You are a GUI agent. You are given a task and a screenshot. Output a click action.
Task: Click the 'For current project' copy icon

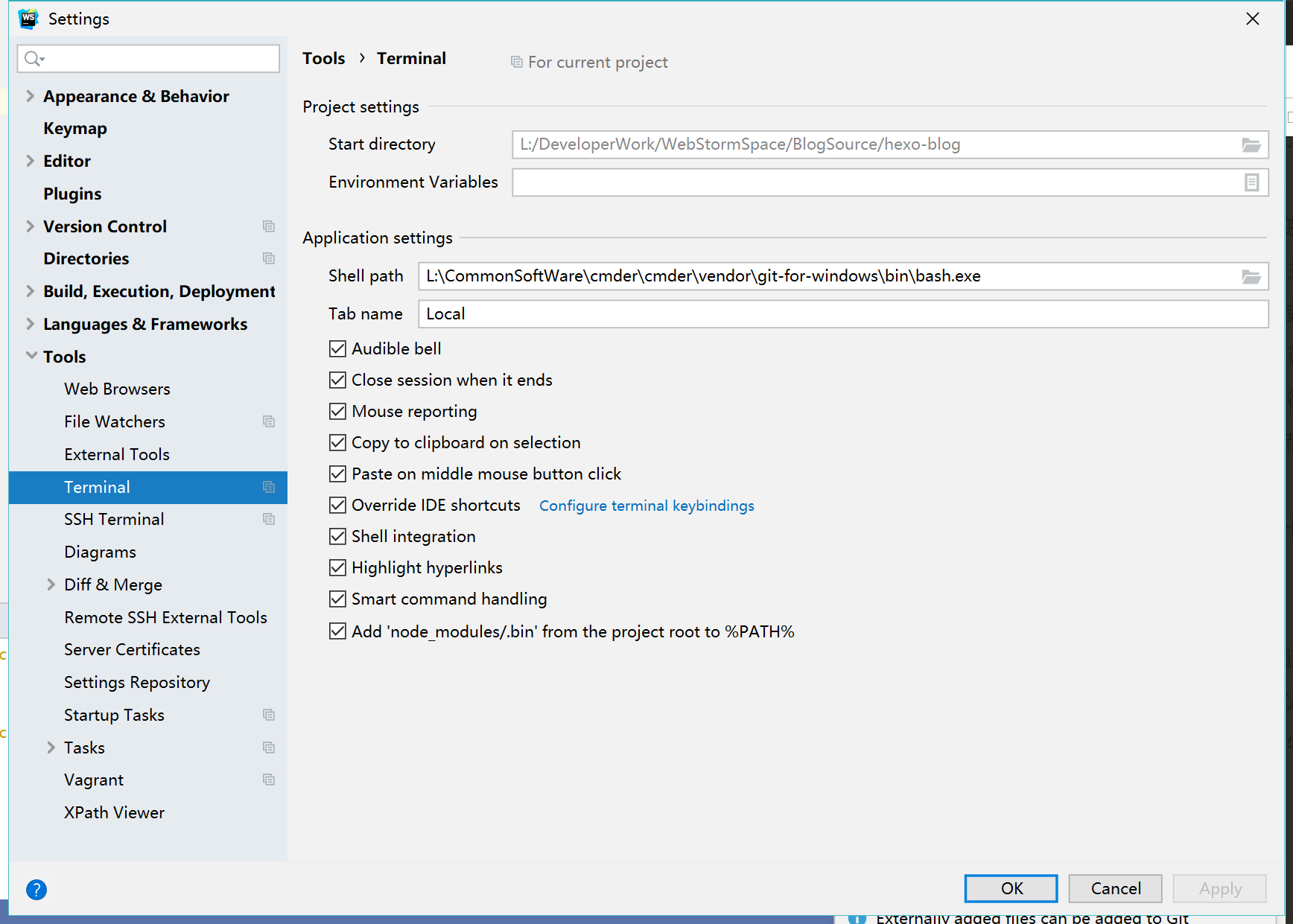pyautogui.click(x=516, y=62)
